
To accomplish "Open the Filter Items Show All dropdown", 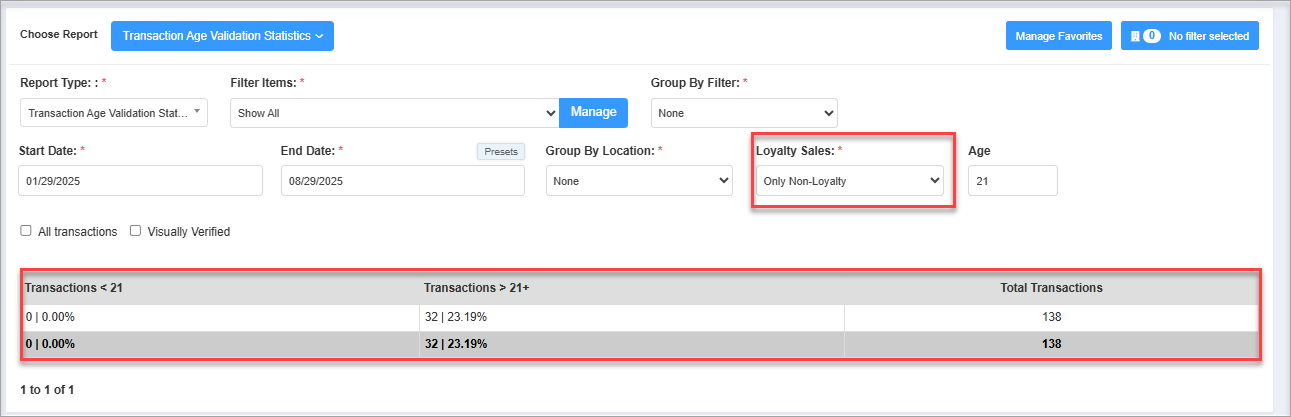I will tap(394, 113).
